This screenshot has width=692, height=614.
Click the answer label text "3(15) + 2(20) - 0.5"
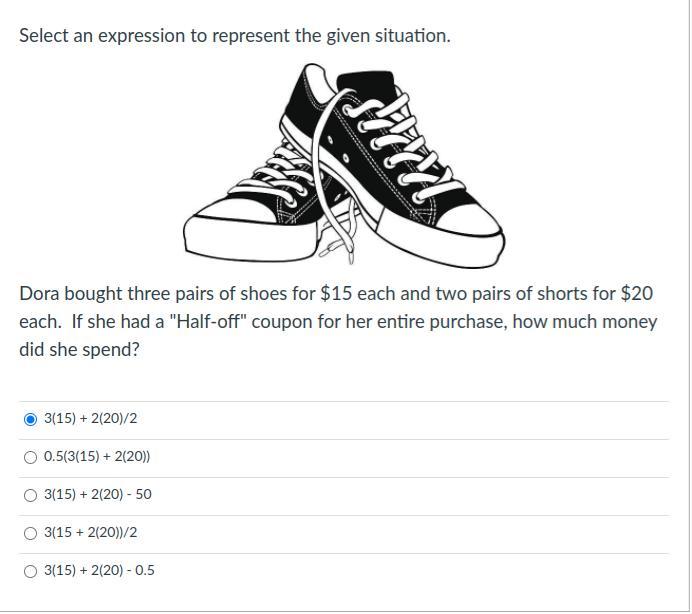coord(99,571)
